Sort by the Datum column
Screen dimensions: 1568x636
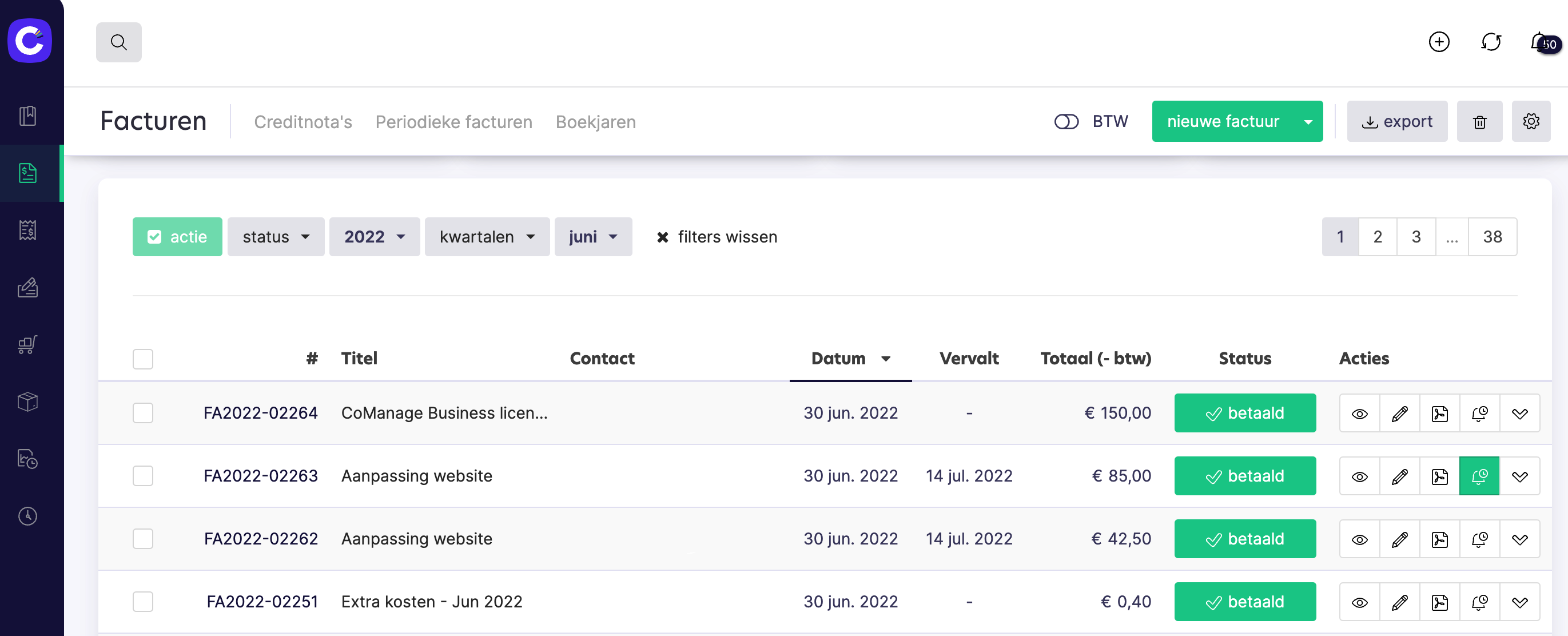pyautogui.click(x=850, y=359)
